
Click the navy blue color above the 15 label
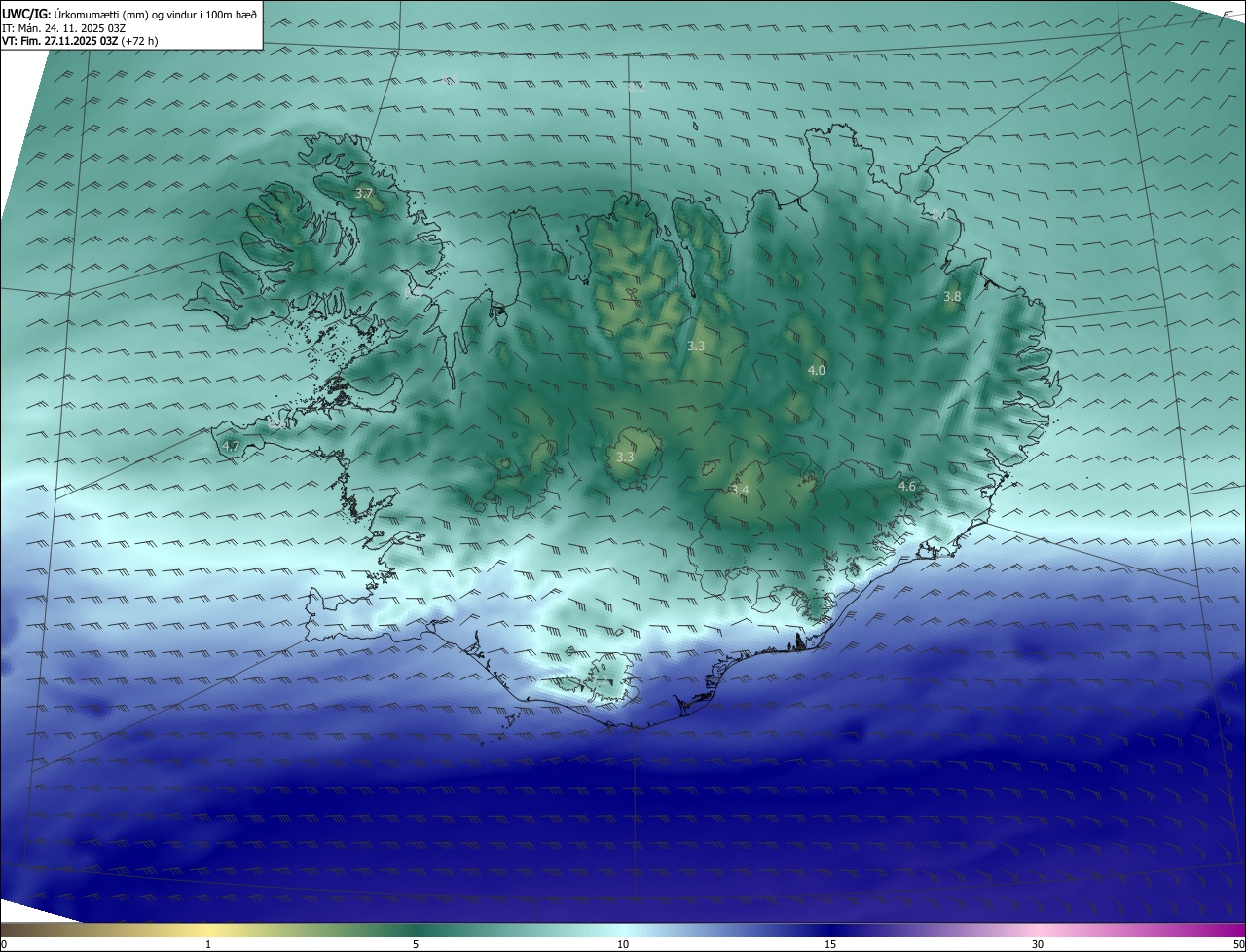point(830,930)
